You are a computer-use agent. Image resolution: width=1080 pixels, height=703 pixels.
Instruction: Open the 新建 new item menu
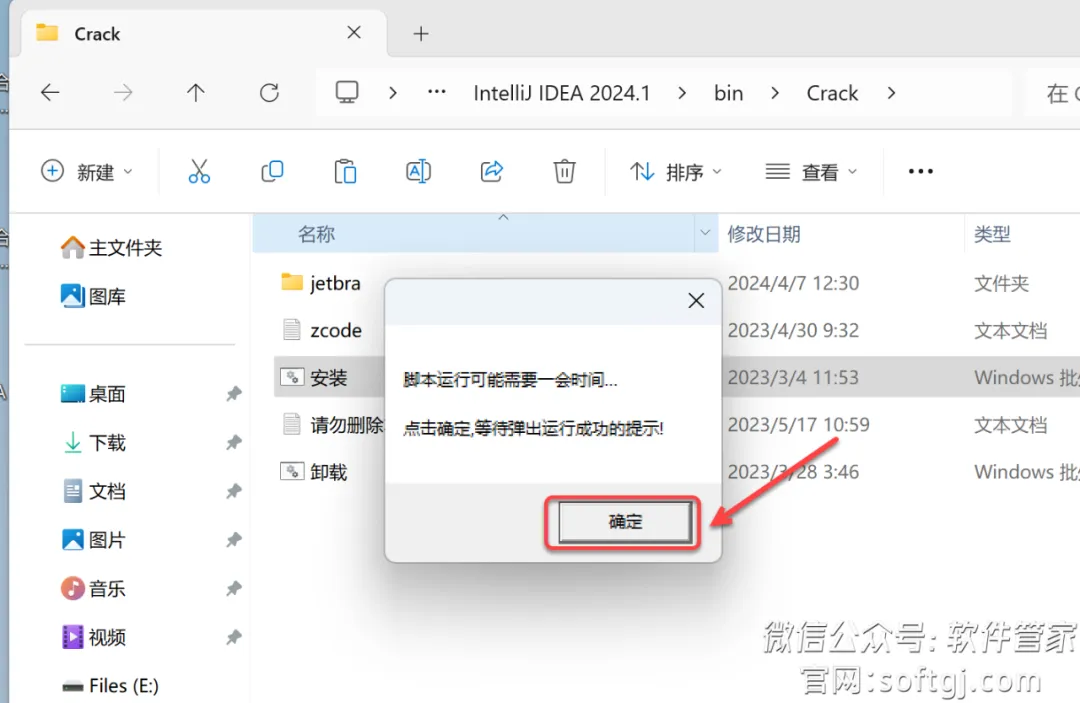[87, 171]
